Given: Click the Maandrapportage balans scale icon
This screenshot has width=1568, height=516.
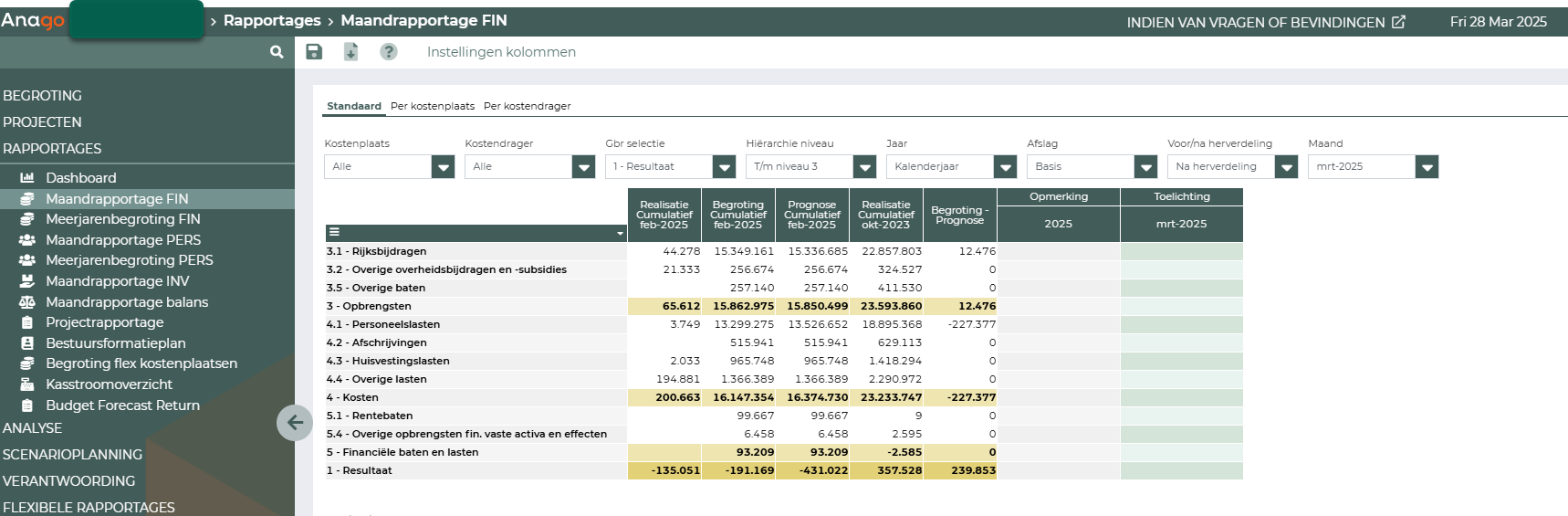Looking at the screenshot, I should click(x=27, y=302).
